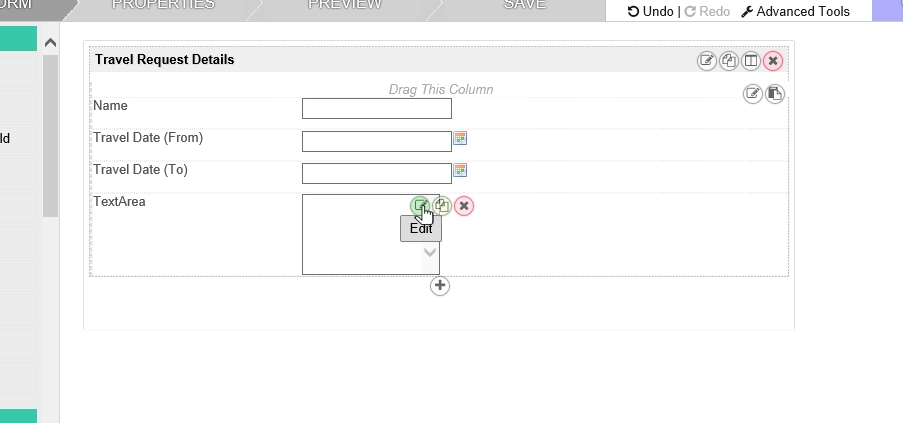Click the green Edit icon on TextArea

click(x=421, y=206)
